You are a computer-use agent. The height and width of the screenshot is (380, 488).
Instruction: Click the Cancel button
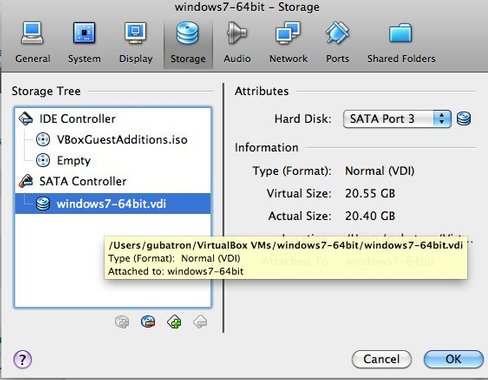click(381, 359)
